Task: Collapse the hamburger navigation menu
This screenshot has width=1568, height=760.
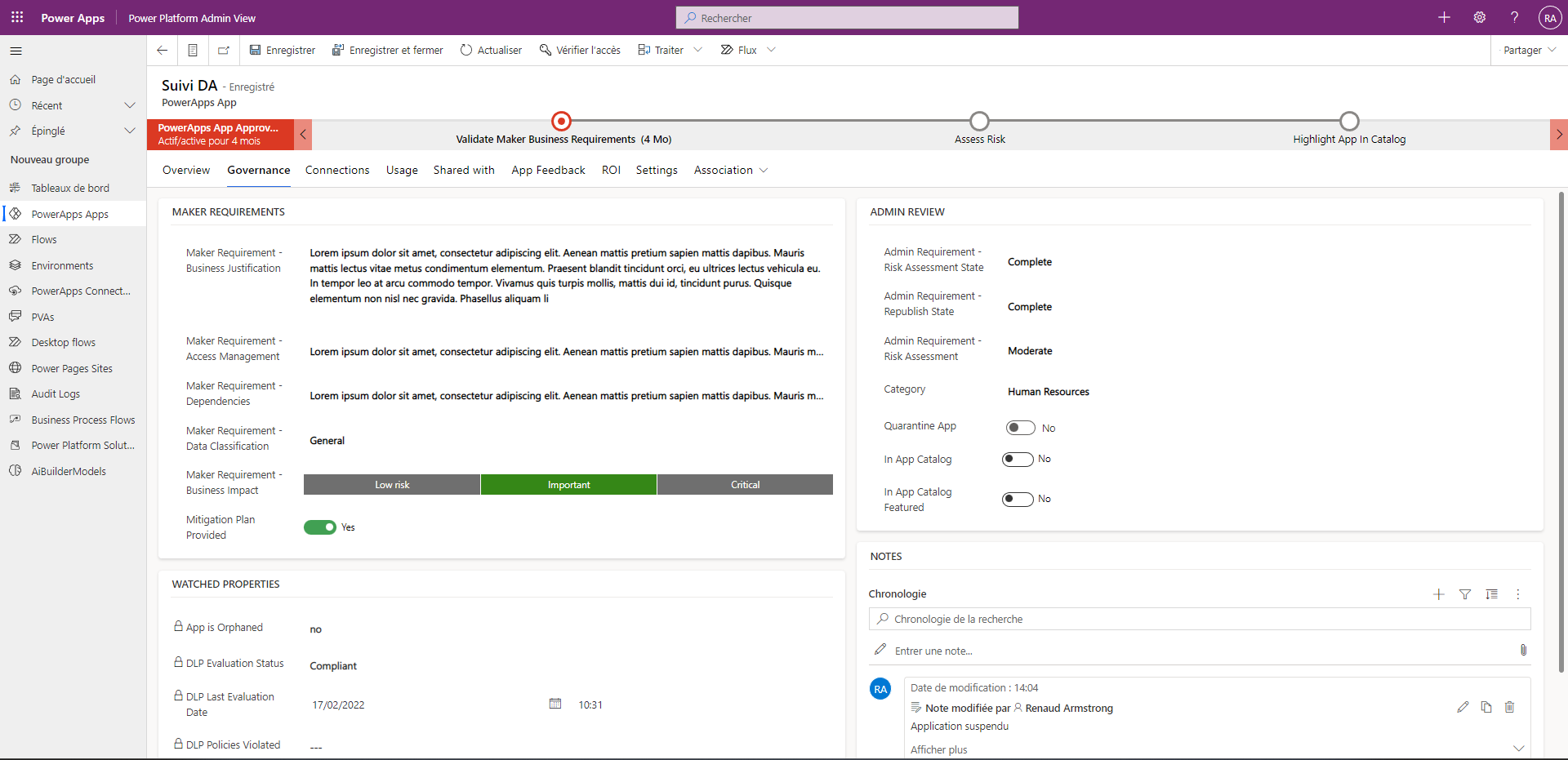Action: [16, 51]
